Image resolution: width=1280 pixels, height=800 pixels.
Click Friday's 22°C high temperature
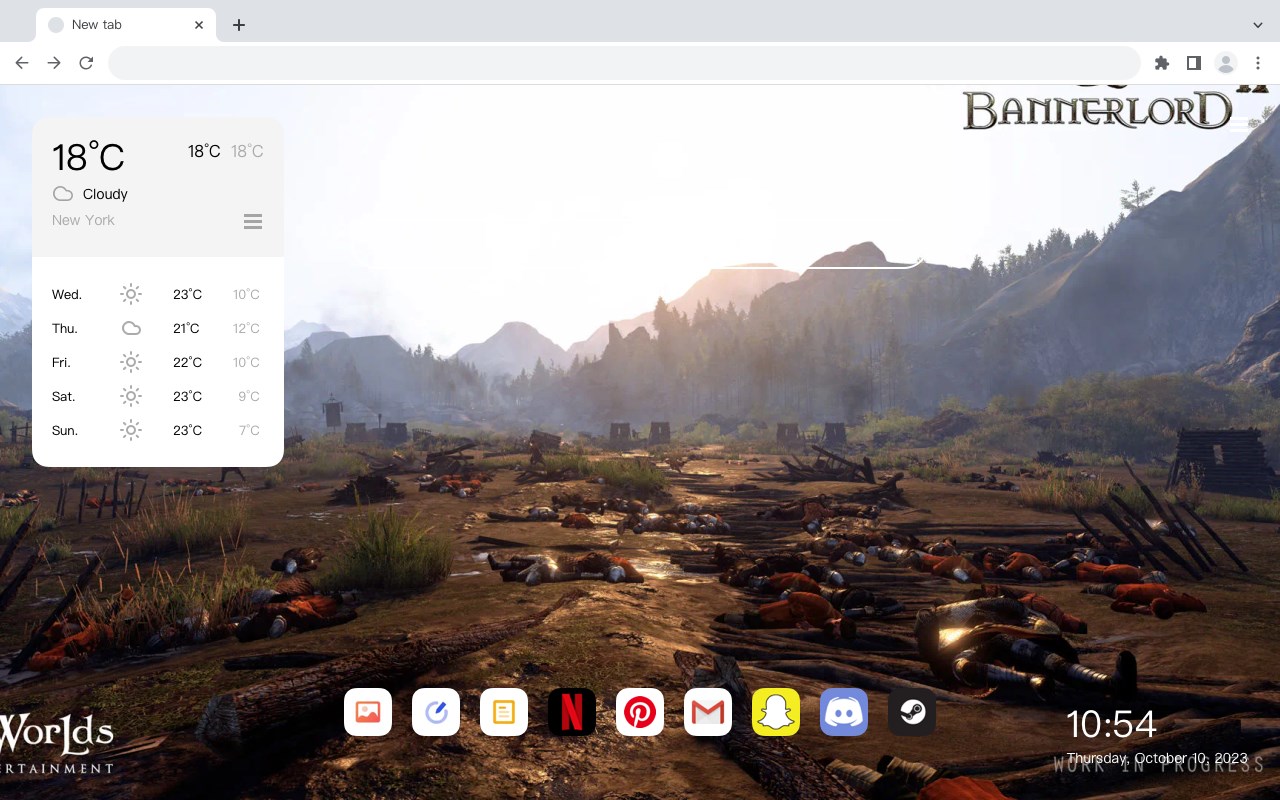click(187, 362)
